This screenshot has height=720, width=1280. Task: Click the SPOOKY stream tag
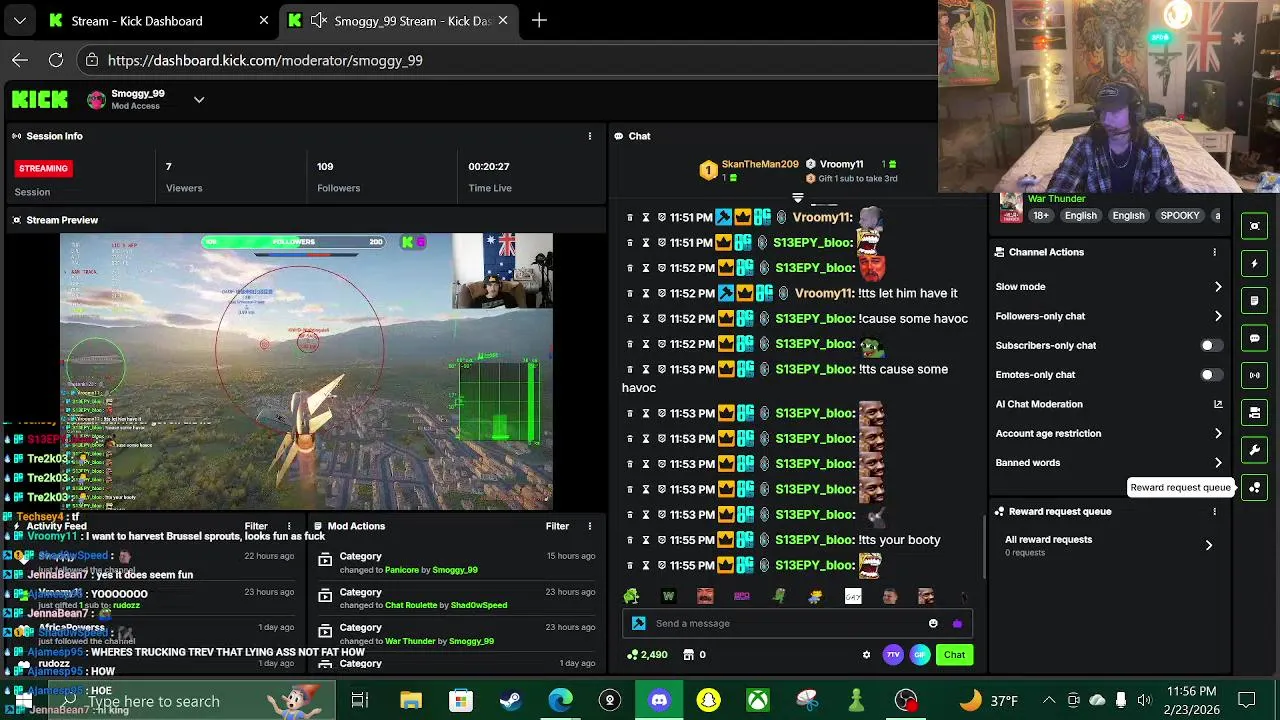pos(1179,216)
